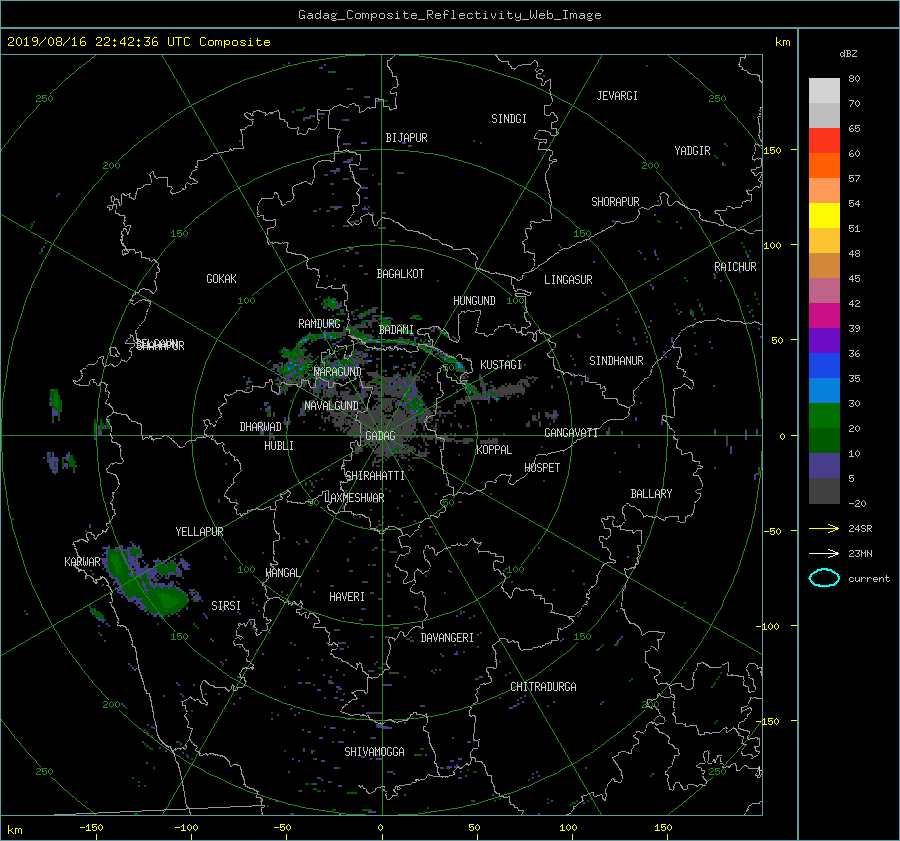Click the HAVERI city label
900x841 pixels.
pyautogui.click(x=347, y=597)
